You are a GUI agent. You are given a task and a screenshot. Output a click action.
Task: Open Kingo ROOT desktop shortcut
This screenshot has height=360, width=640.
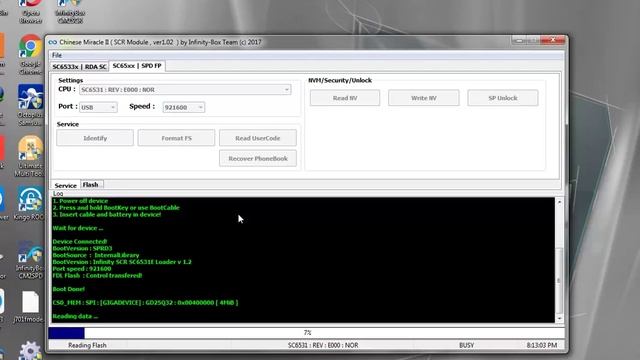pyautogui.click(x=29, y=204)
